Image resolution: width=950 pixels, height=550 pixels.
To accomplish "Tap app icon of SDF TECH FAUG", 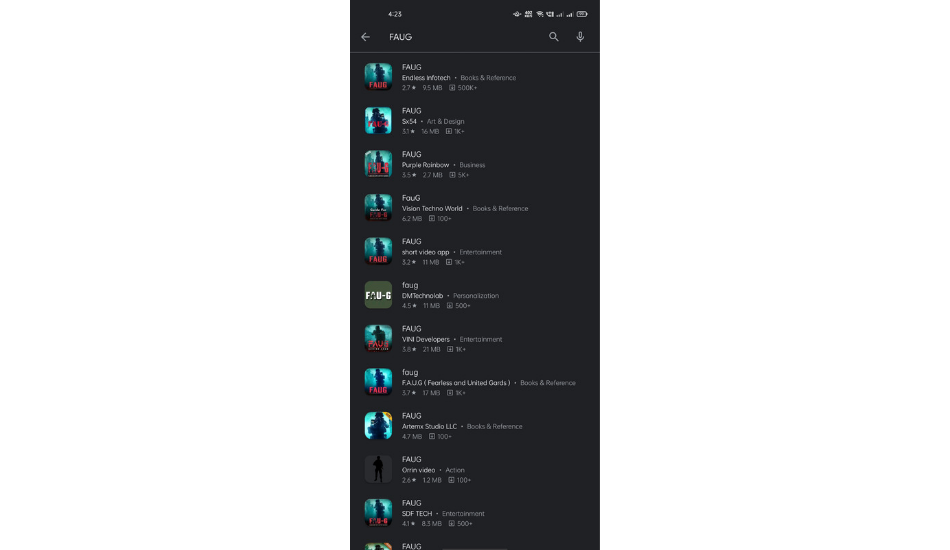I will (378, 513).
